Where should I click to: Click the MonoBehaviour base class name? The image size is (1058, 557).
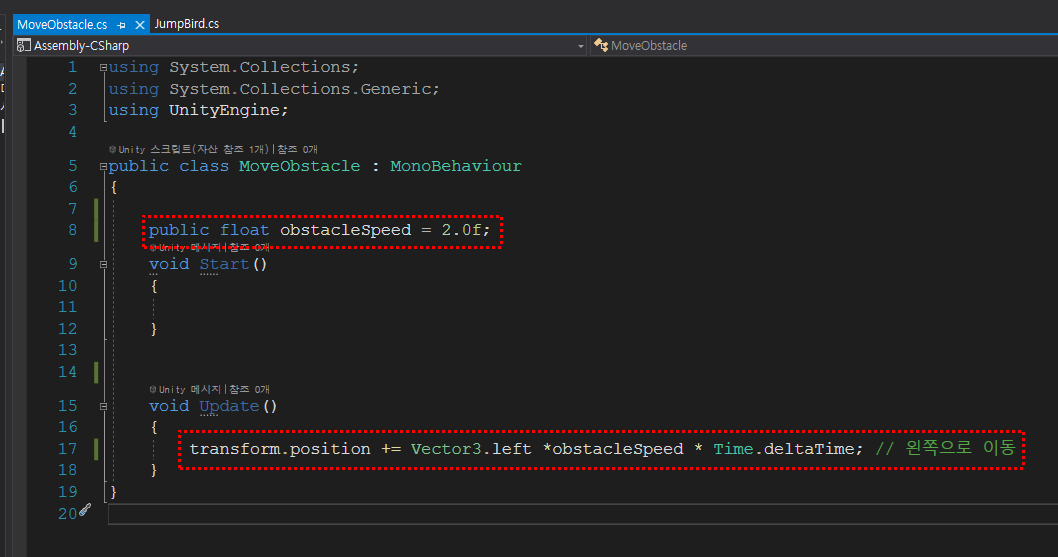click(x=455, y=166)
